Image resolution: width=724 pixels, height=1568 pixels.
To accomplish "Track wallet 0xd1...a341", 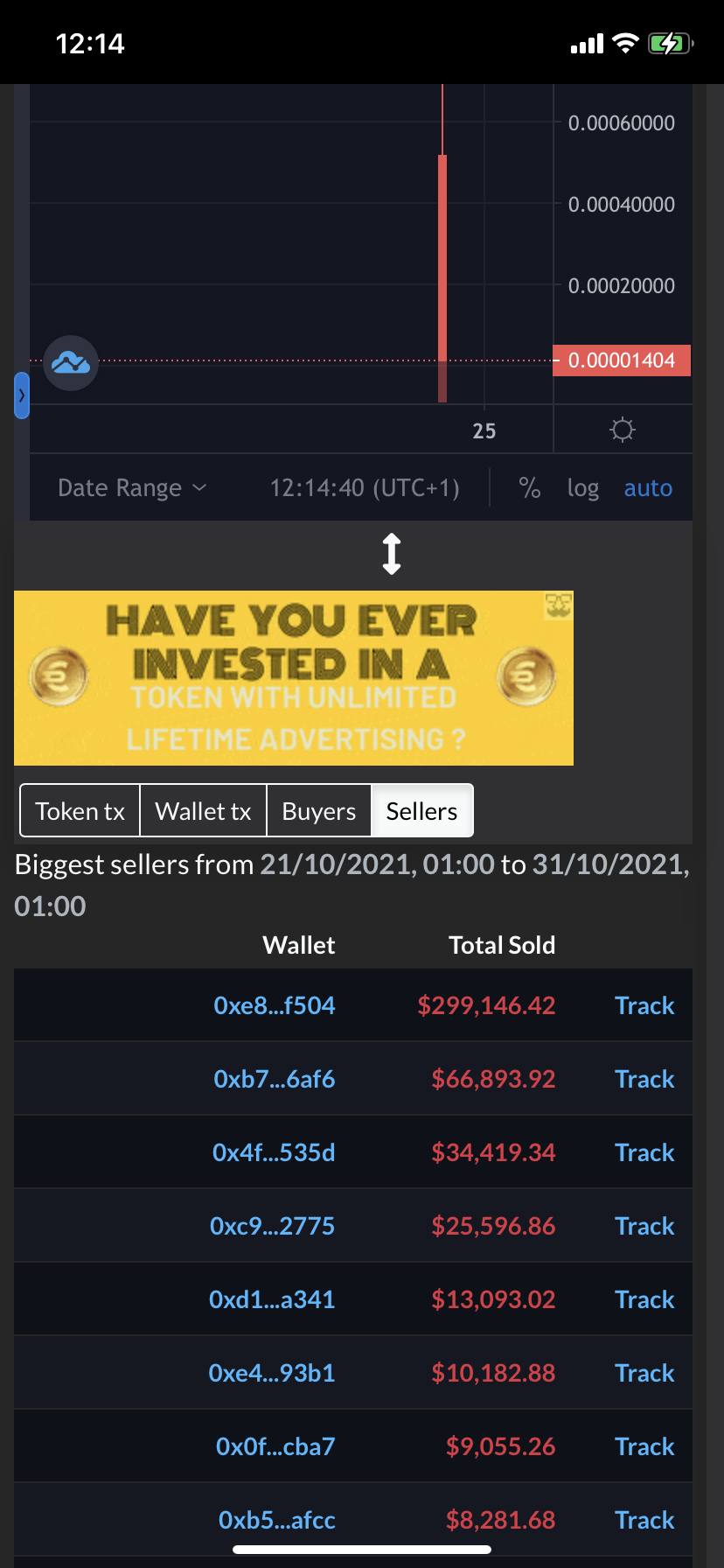I will tap(644, 1299).
